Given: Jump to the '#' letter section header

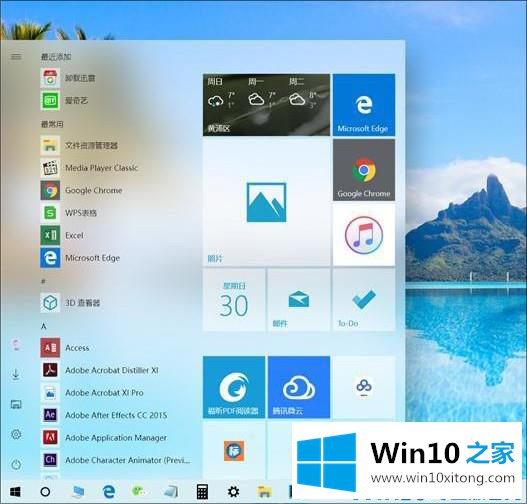Looking at the screenshot, I should point(43,281).
